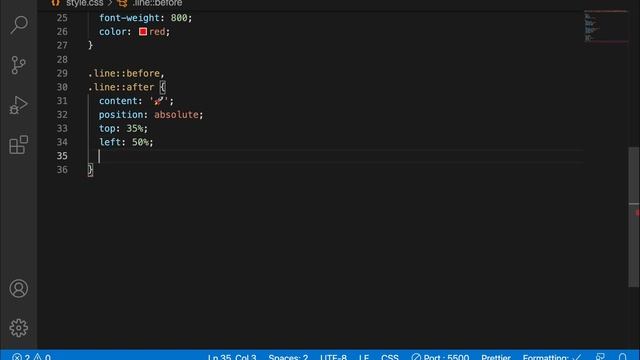
Task: Click line number 36 in gutter
Action: tap(62, 170)
